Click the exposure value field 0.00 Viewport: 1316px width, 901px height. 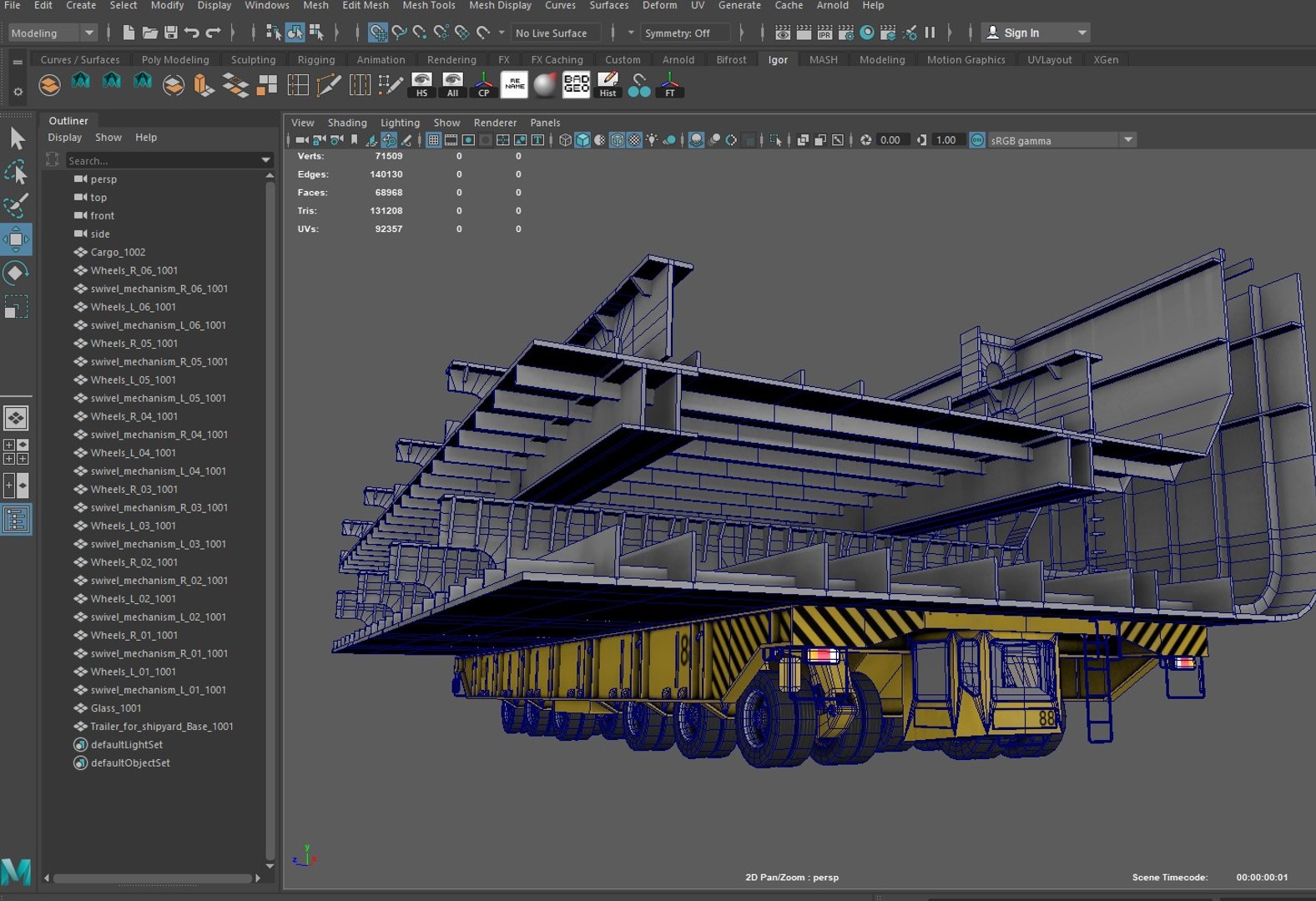[891, 140]
